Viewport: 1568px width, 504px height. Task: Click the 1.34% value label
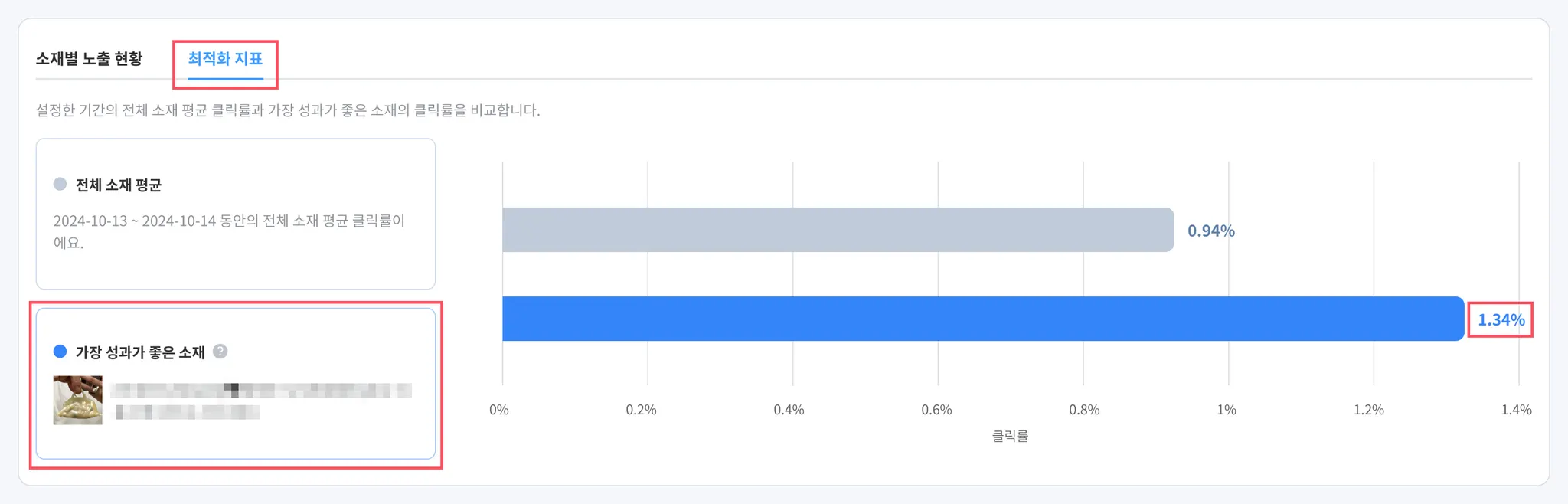pyautogui.click(x=1501, y=320)
